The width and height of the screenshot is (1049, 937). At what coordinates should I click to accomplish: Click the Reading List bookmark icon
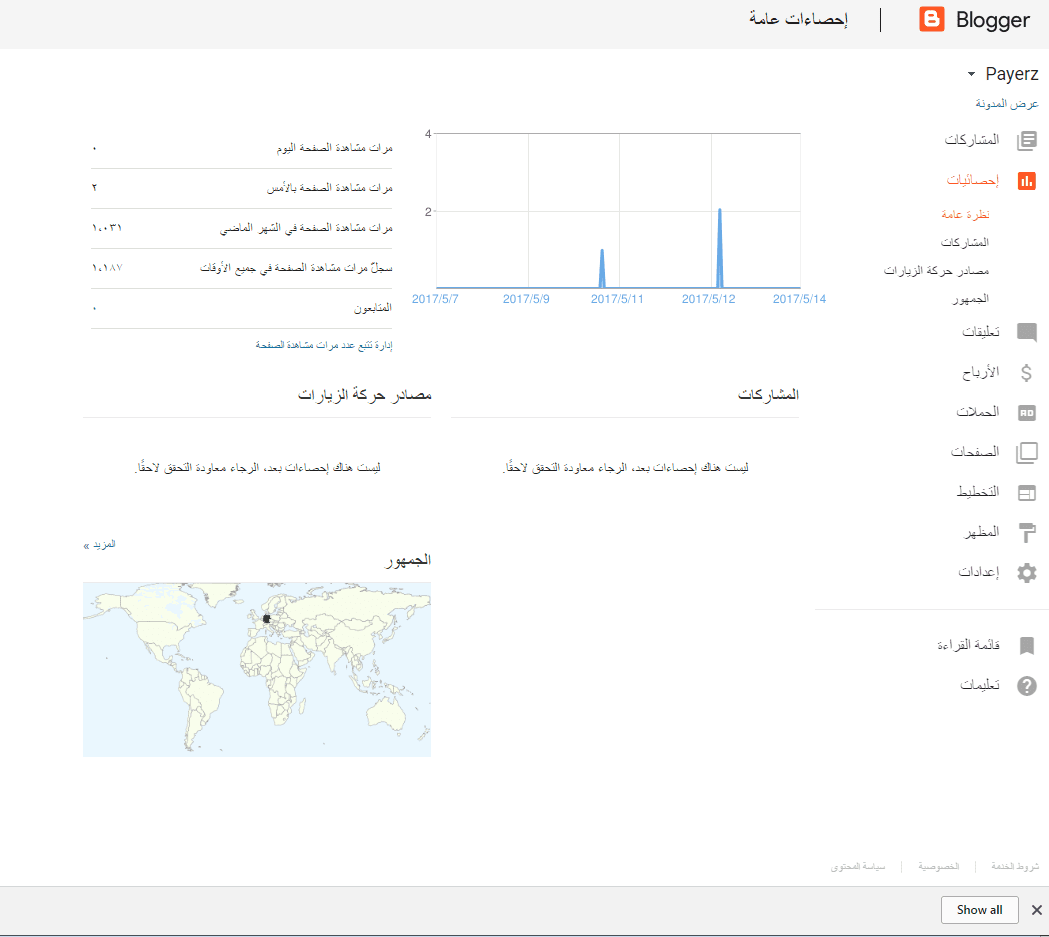click(x=1026, y=646)
